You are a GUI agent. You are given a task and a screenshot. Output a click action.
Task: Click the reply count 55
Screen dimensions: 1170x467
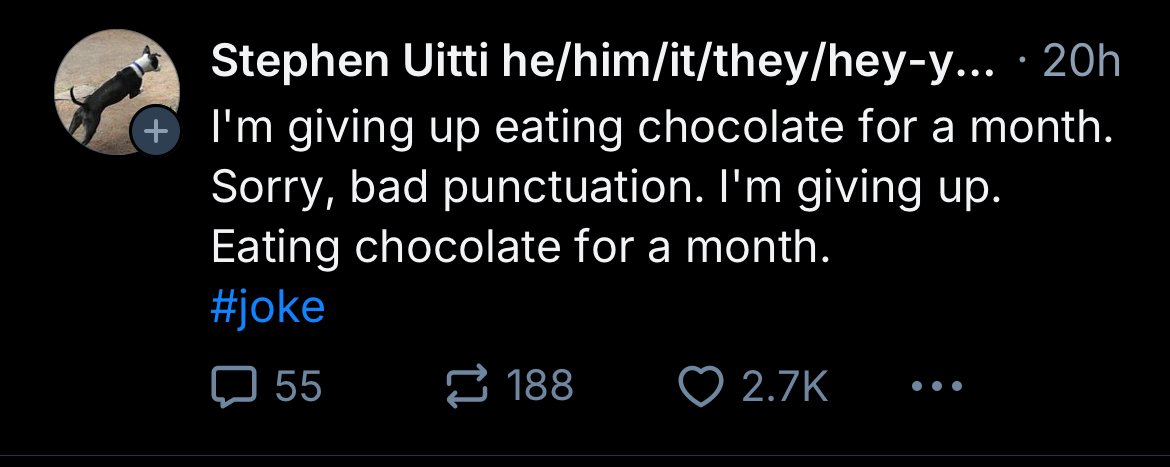298,386
